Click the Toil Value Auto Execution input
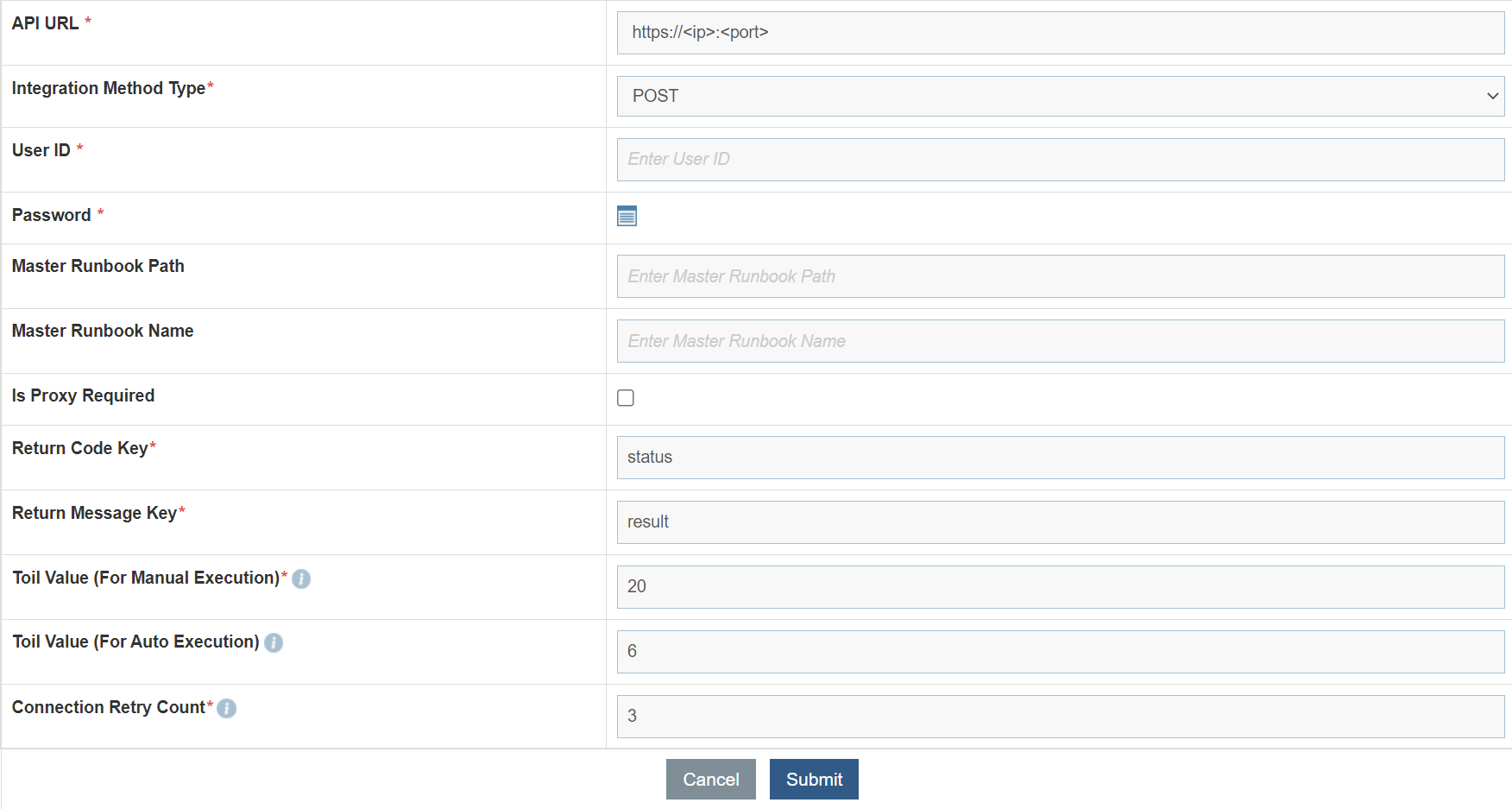This screenshot has width=1512, height=809. click(1060, 652)
